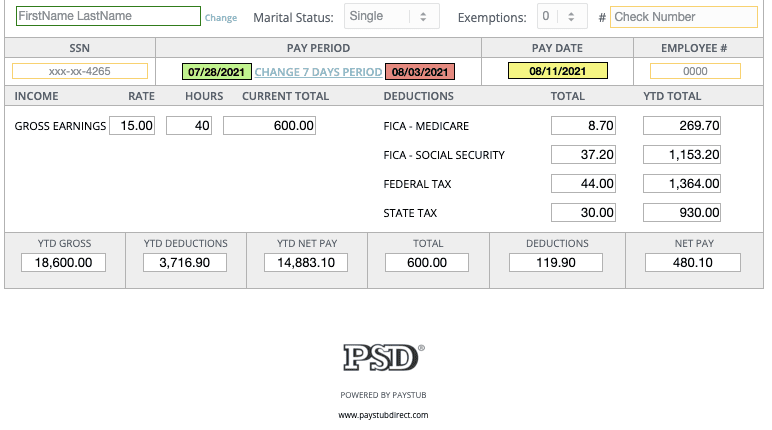Select the Federal Tax total 44.00 field
The height and width of the screenshot is (430, 772).
point(585,184)
